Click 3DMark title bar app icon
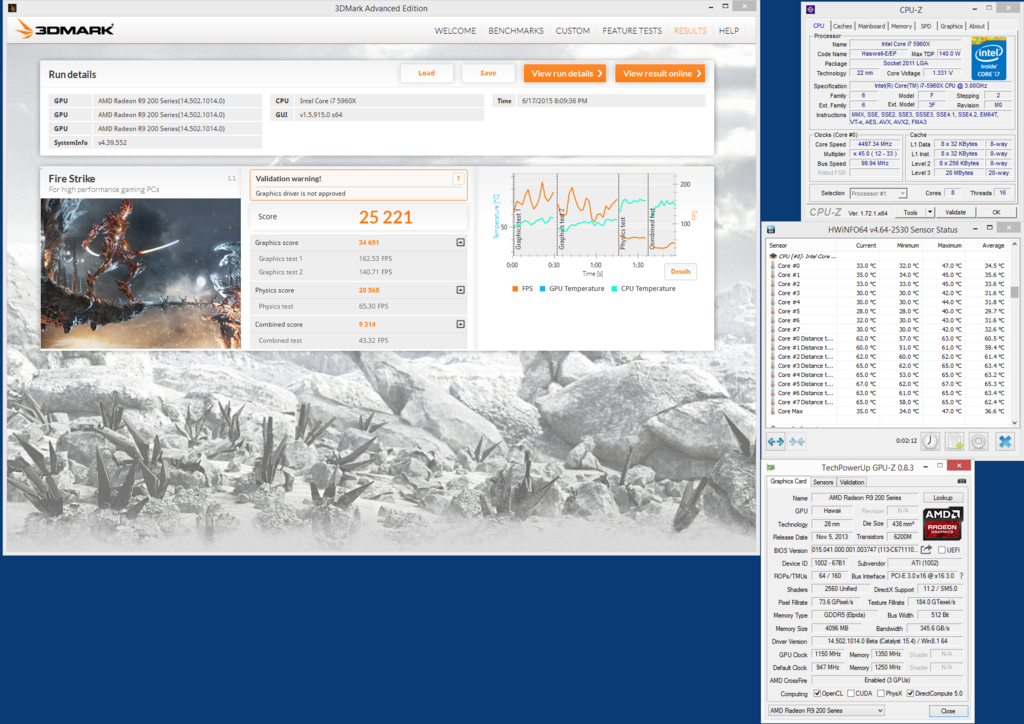1024x724 pixels. click(x=12, y=8)
